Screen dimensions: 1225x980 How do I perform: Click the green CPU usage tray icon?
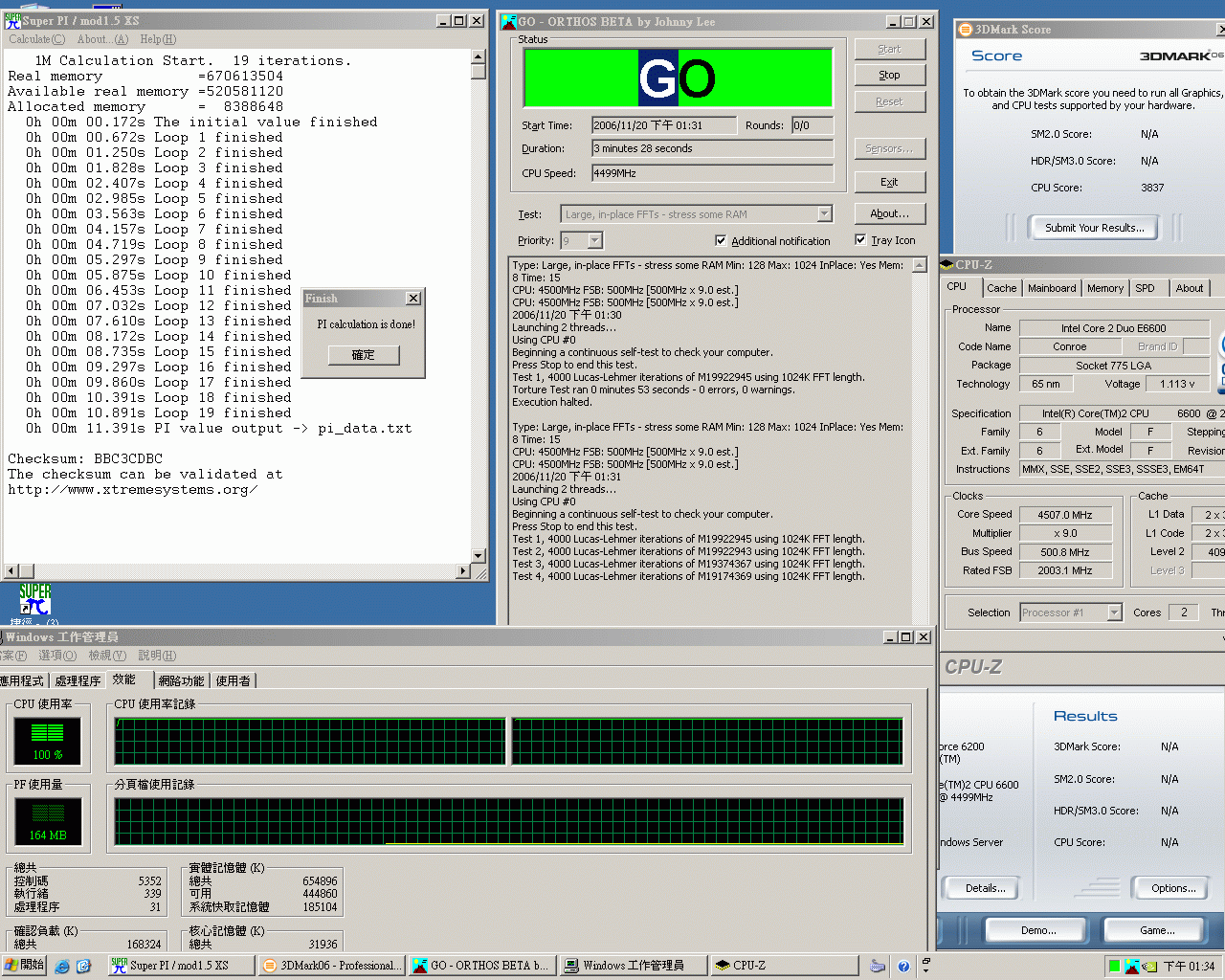click(x=1114, y=967)
